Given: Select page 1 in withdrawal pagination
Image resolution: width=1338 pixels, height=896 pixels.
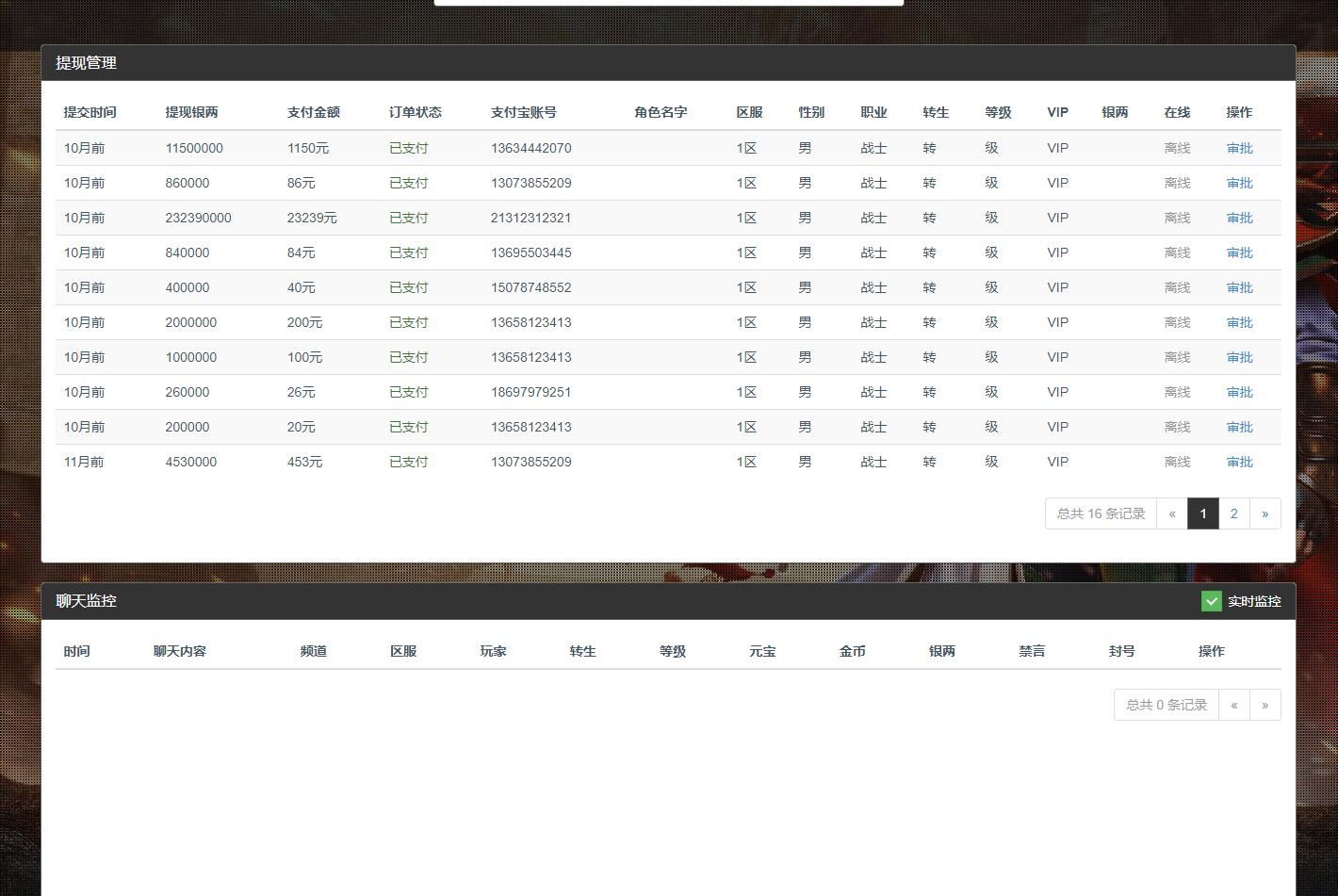Looking at the screenshot, I should [1202, 513].
